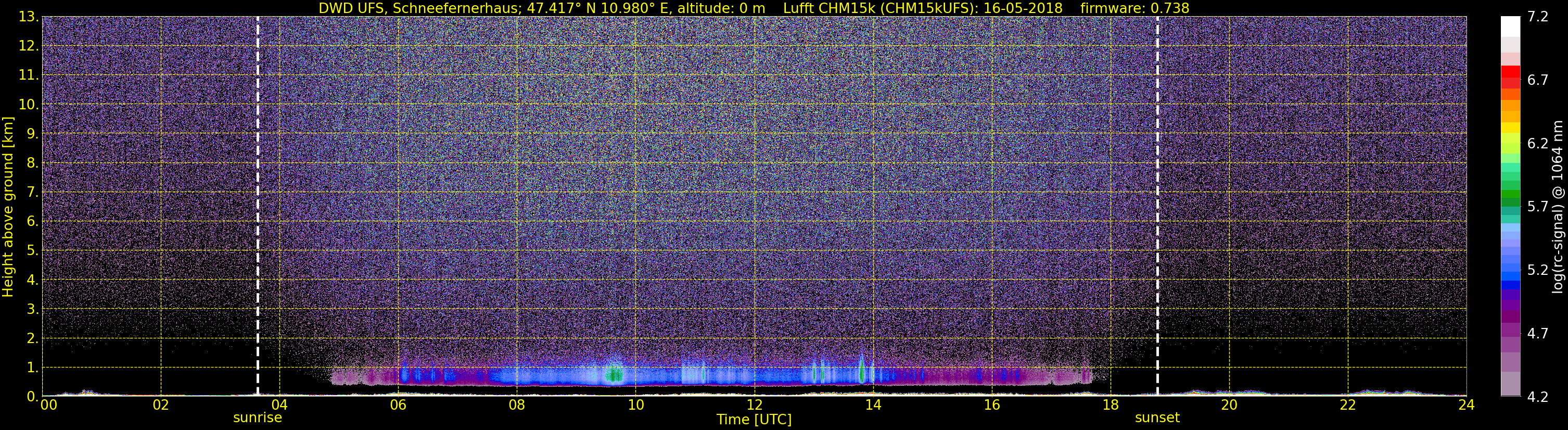Click the 16 tick label on the time axis

(991, 405)
